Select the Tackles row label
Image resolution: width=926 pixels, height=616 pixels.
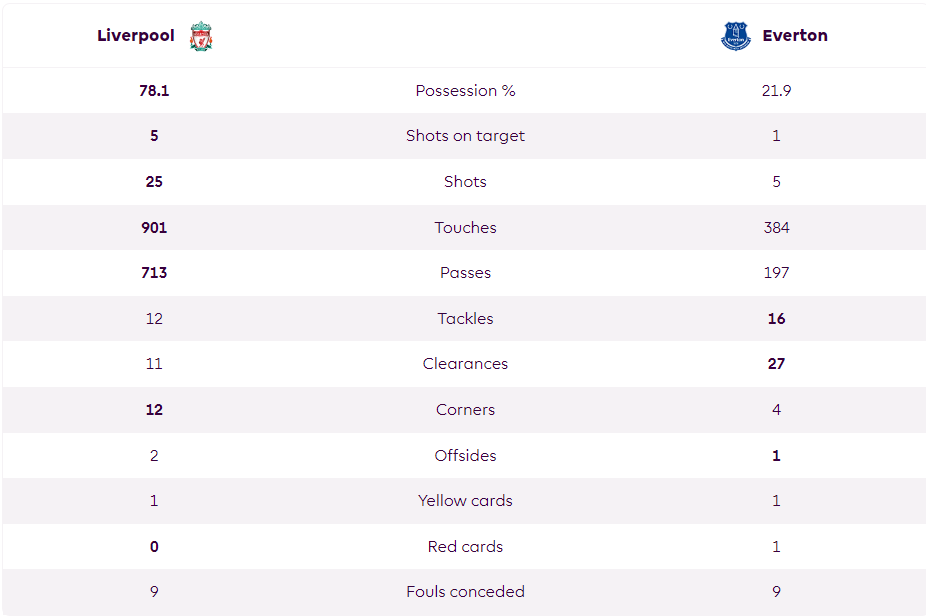(x=465, y=318)
